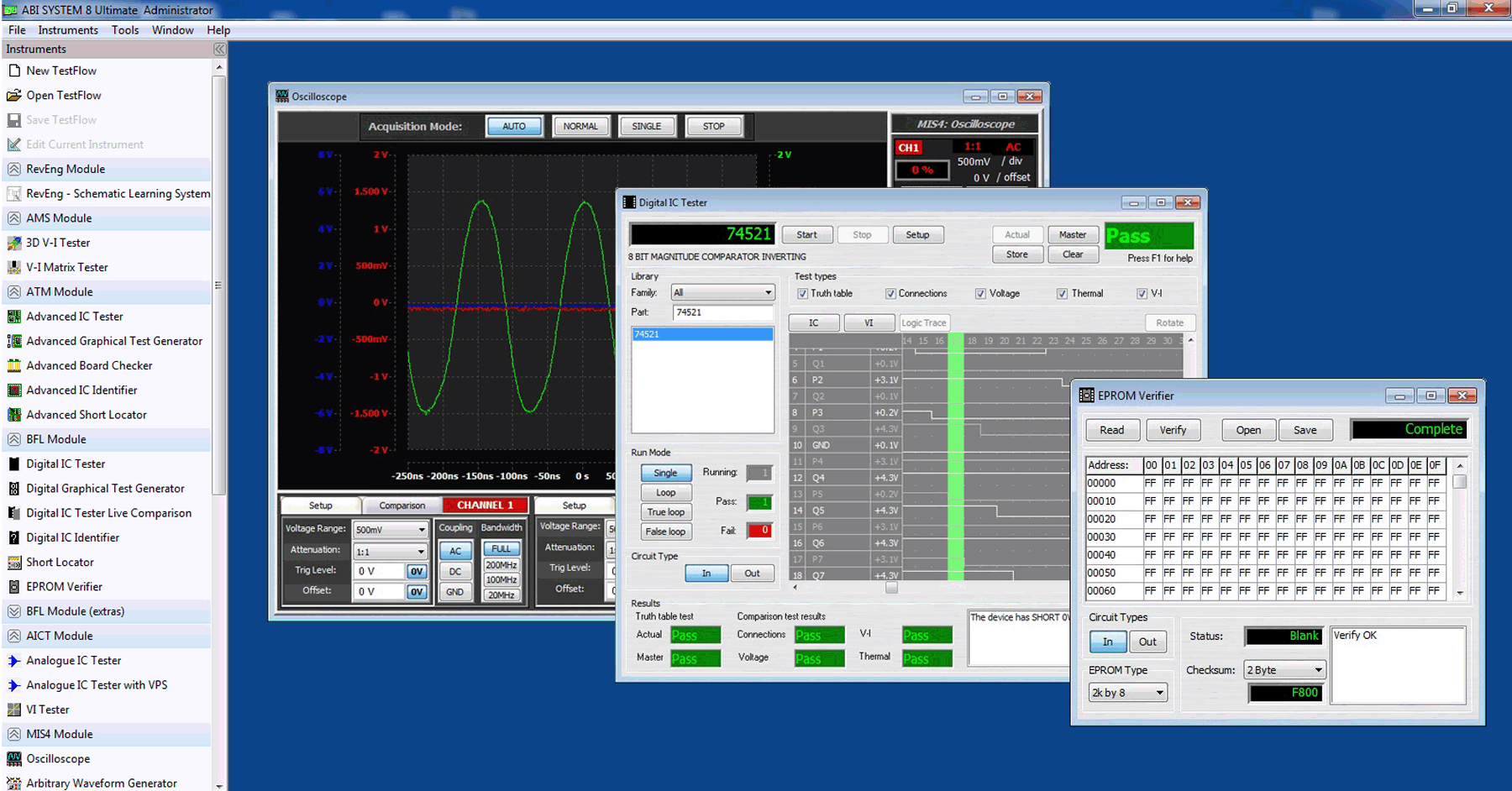Open the Advanced Short Locator icon
Image resolution: width=1512 pixels, height=791 pixels.
click(x=14, y=415)
